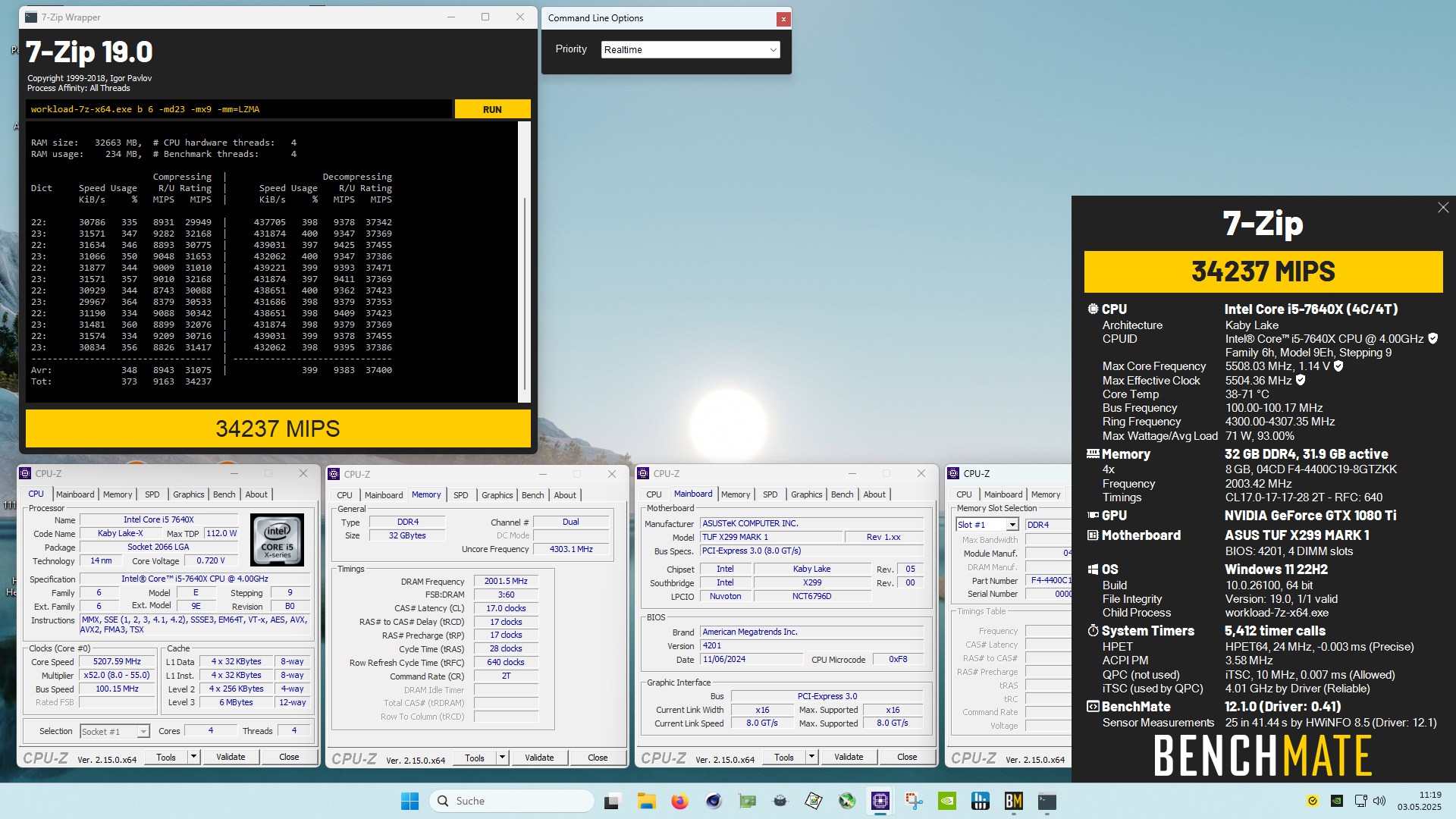1456x819 pixels.
Task: Click the command line field with workload-7z-x64.exe
Action: pyautogui.click(x=238, y=109)
